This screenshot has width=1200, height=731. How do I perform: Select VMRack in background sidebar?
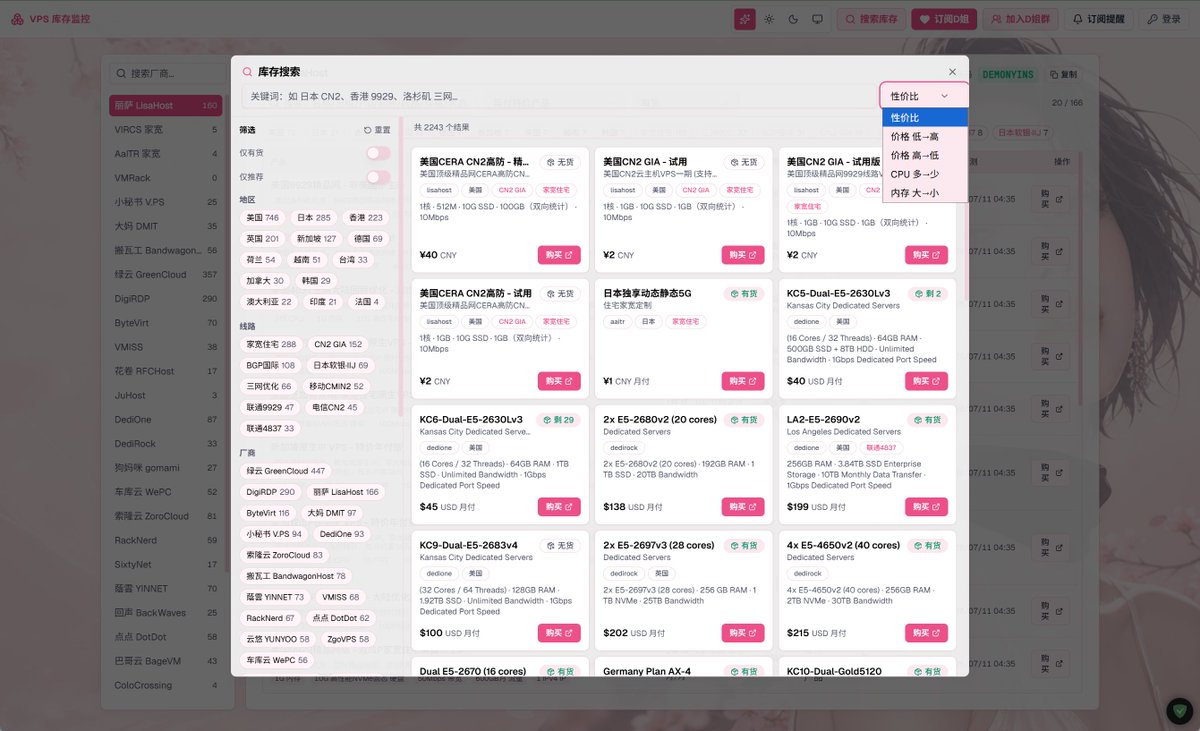(x=166, y=178)
